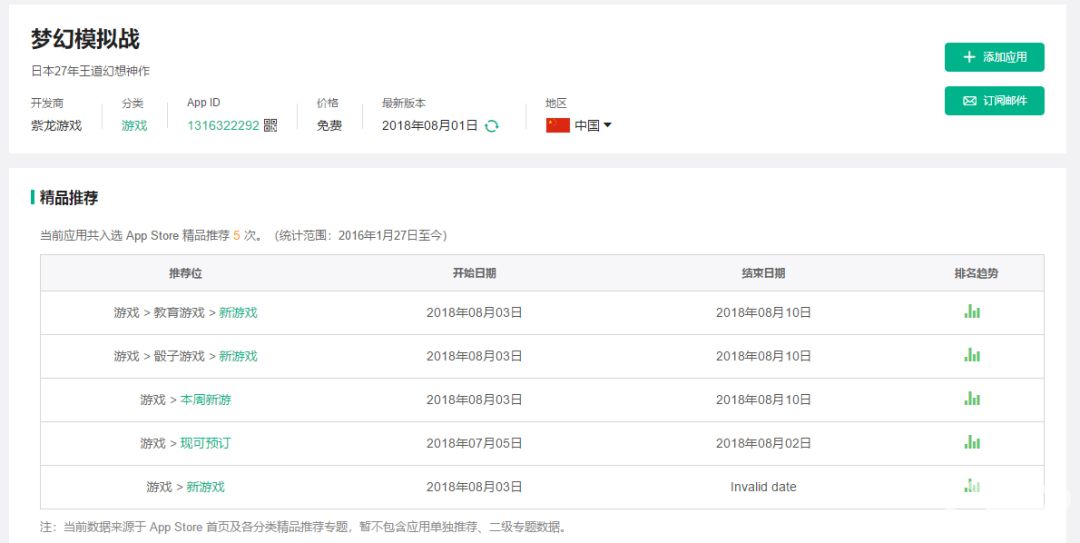Click the start date 2018年07月05日
The width and height of the screenshot is (1080, 543).
[x=474, y=443]
